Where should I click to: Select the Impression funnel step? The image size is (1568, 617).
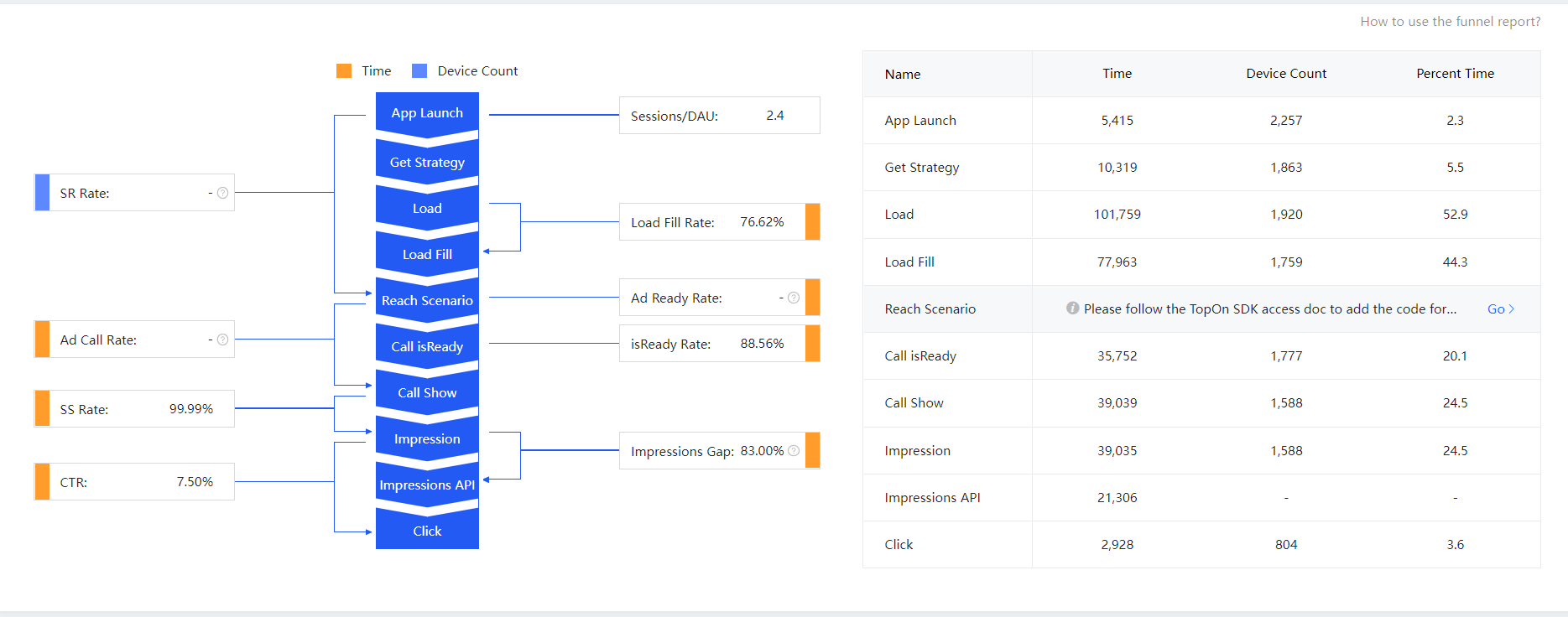click(427, 438)
